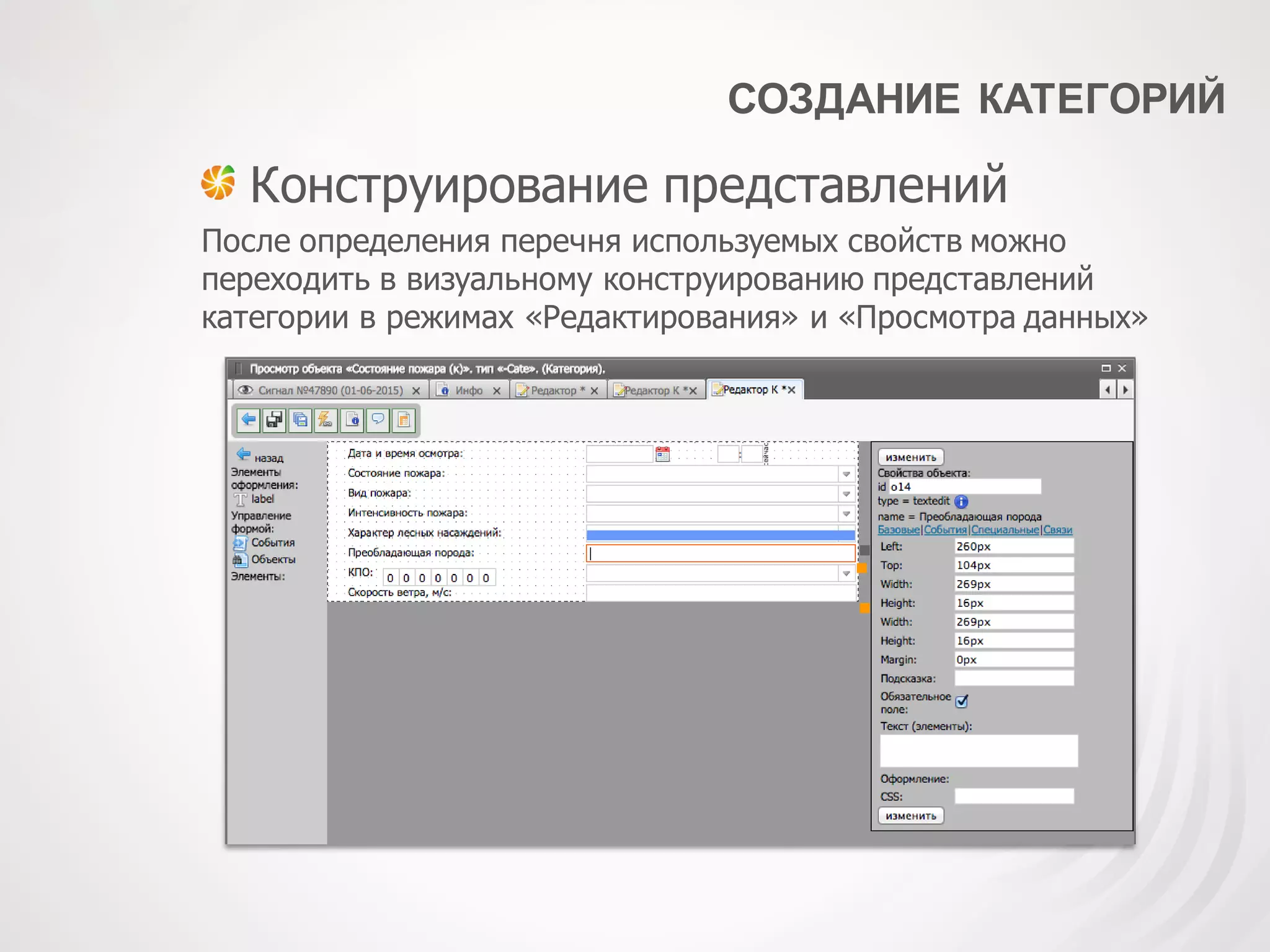Click the copy windows toolbar icon
This screenshot has height=952, width=1270.
tap(301, 420)
